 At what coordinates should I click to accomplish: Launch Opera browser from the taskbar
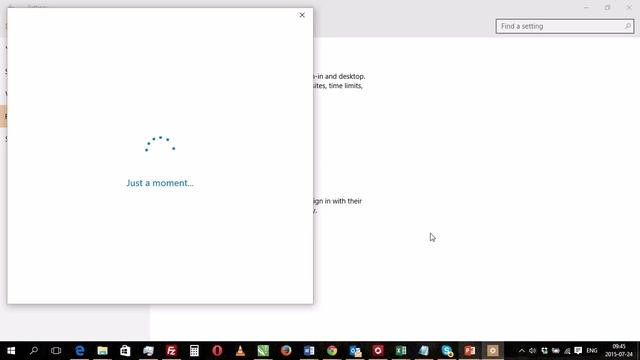pos(217,351)
